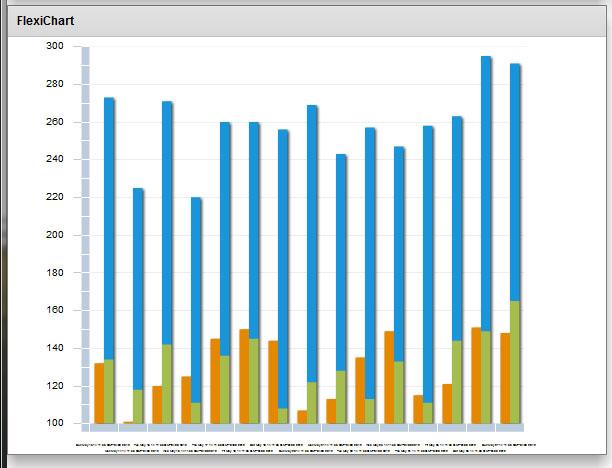Select the third green bar from the left
This screenshot has width=612, height=468.
[167, 384]
